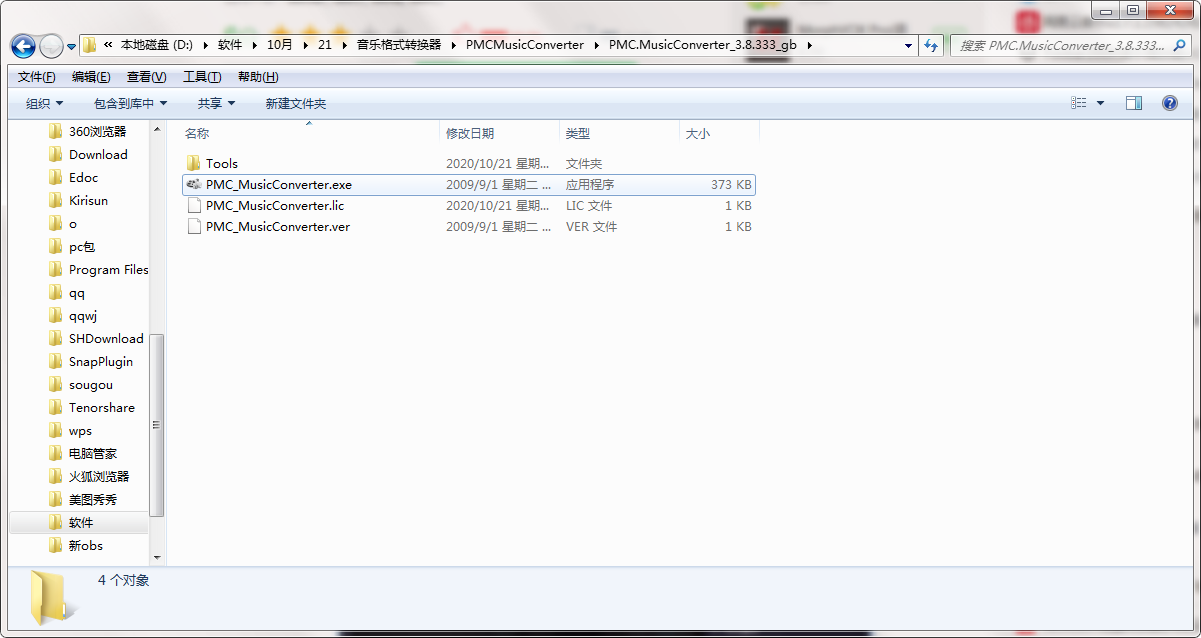Viewport: 1201px width, 638px height.
Task: Sort files by 修改日期 column header
Action: [x=470, y=133]
